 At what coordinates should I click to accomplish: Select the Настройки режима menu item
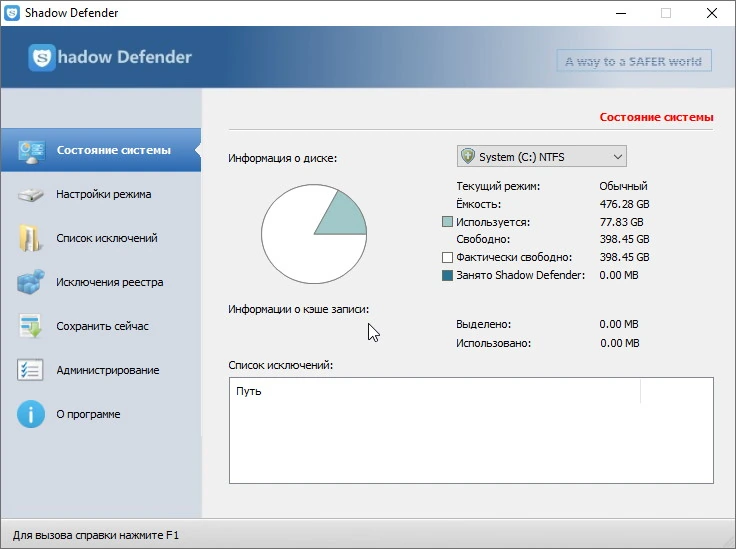tap(104, 194)
